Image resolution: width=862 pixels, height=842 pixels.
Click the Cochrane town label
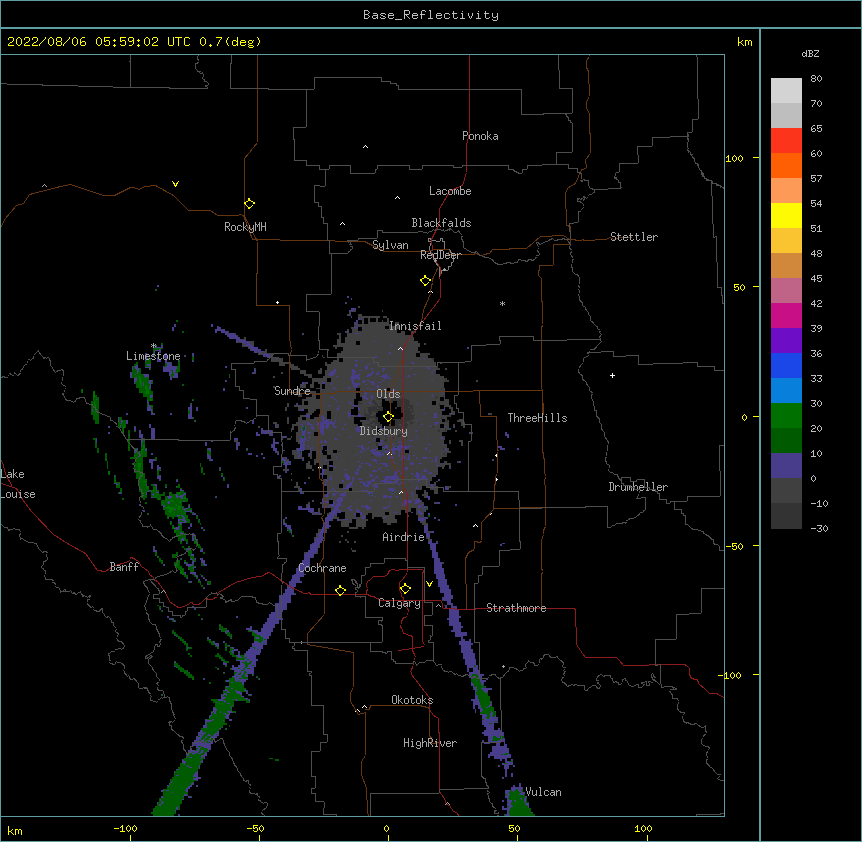point(322,568)
